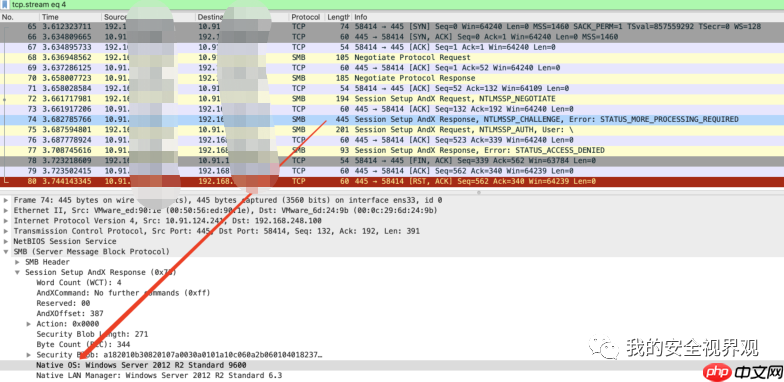The height and width of the screenshot is (382, 784).
Task: Sort packets by the Time column header
Action: tap(71, 17)
